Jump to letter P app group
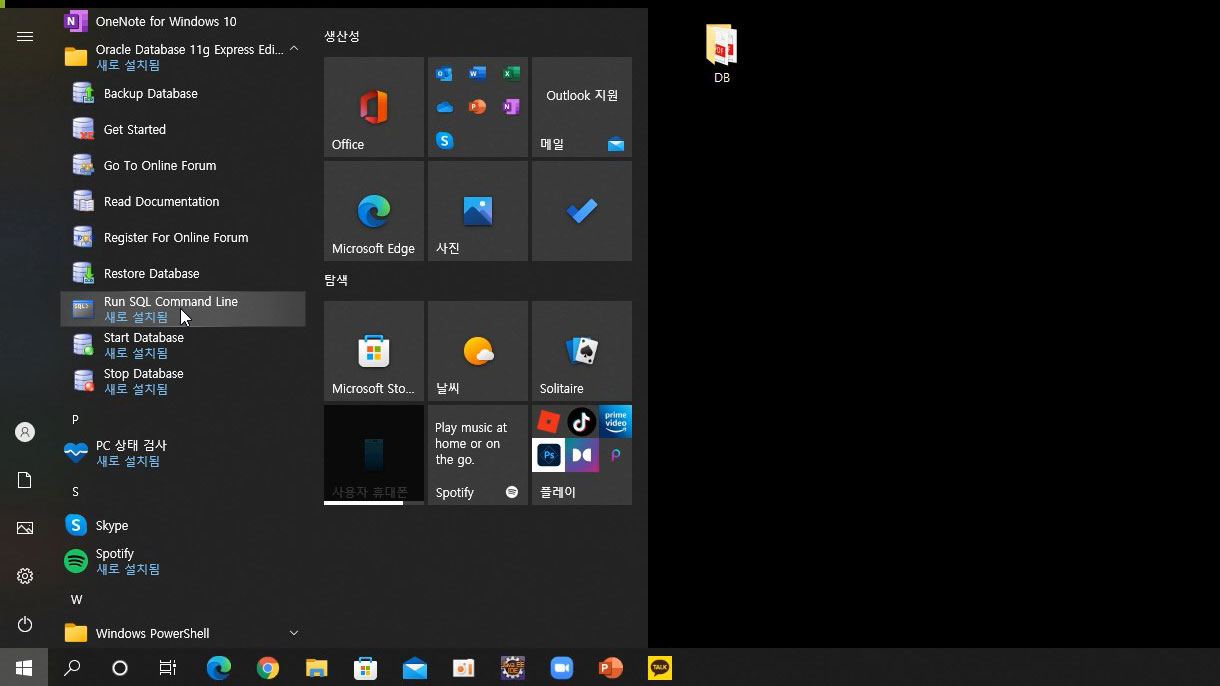 (75, 419)
